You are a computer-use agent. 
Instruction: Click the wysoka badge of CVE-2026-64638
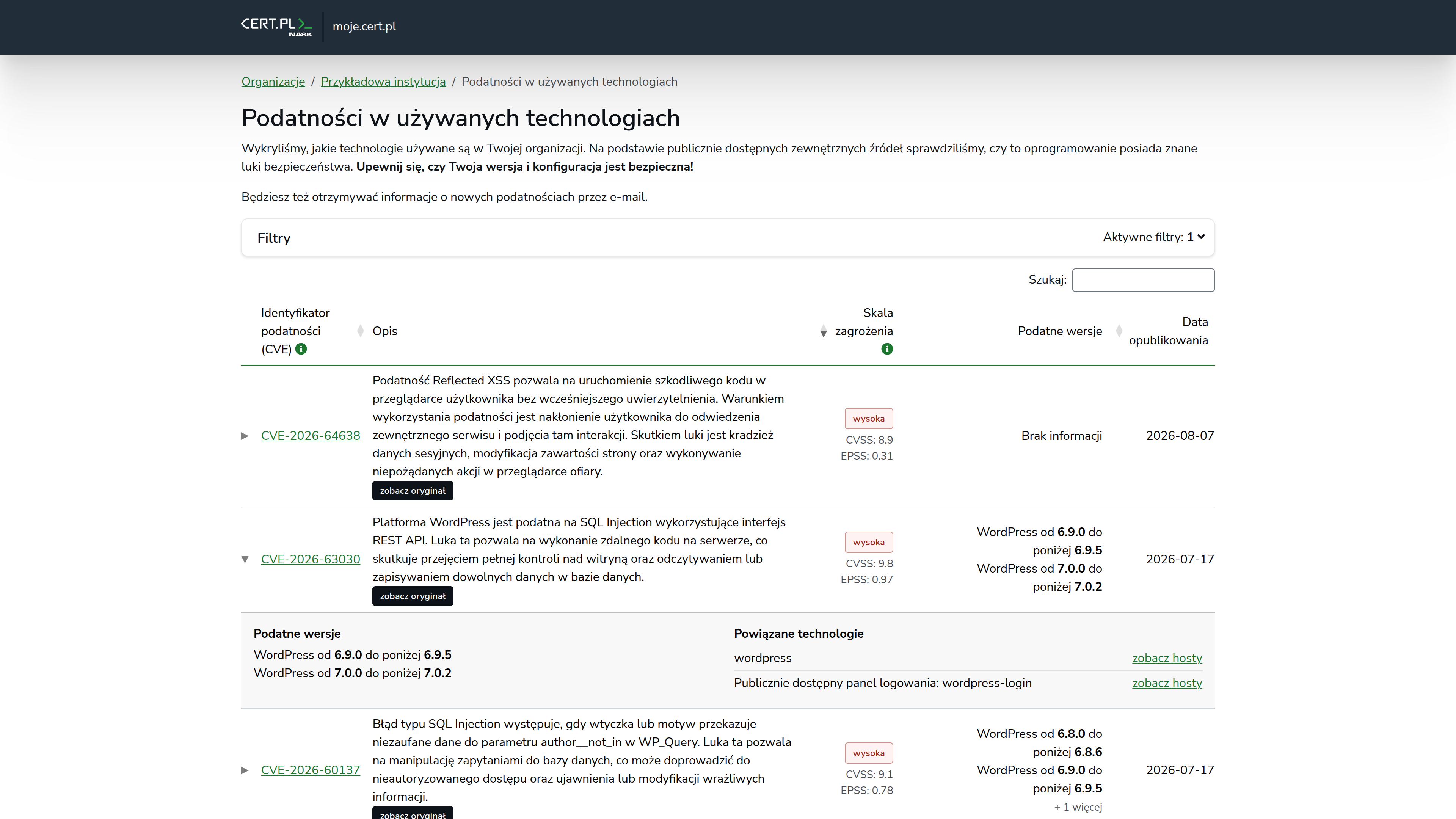pos(869,419)
